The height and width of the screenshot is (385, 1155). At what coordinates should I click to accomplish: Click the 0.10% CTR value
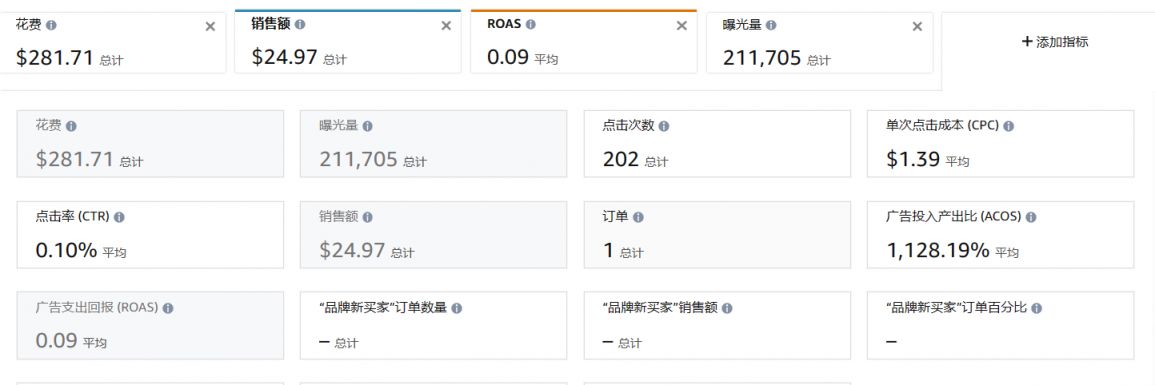(66, 251)
